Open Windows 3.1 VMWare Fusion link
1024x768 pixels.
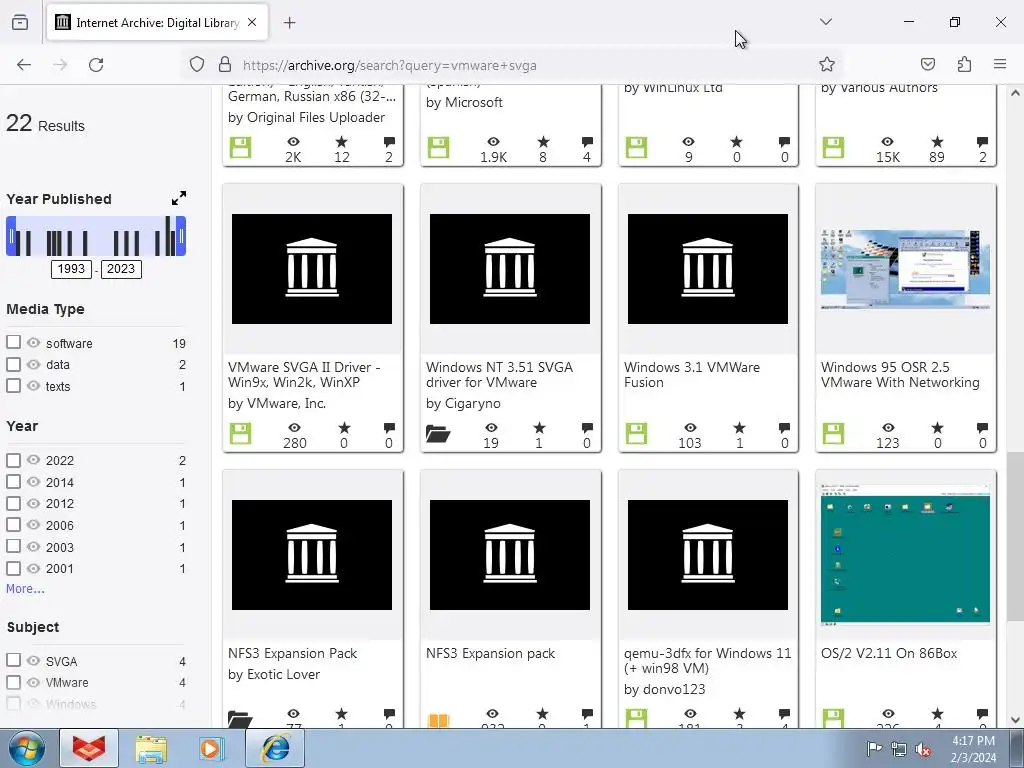pyautogui.click(x=692, y=375)
